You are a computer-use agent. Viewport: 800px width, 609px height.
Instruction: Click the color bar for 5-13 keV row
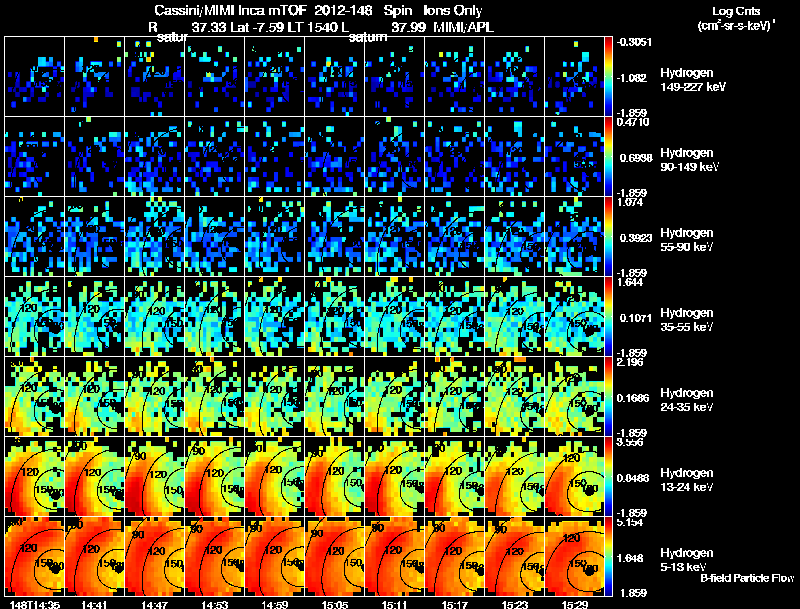click(608, 556)
